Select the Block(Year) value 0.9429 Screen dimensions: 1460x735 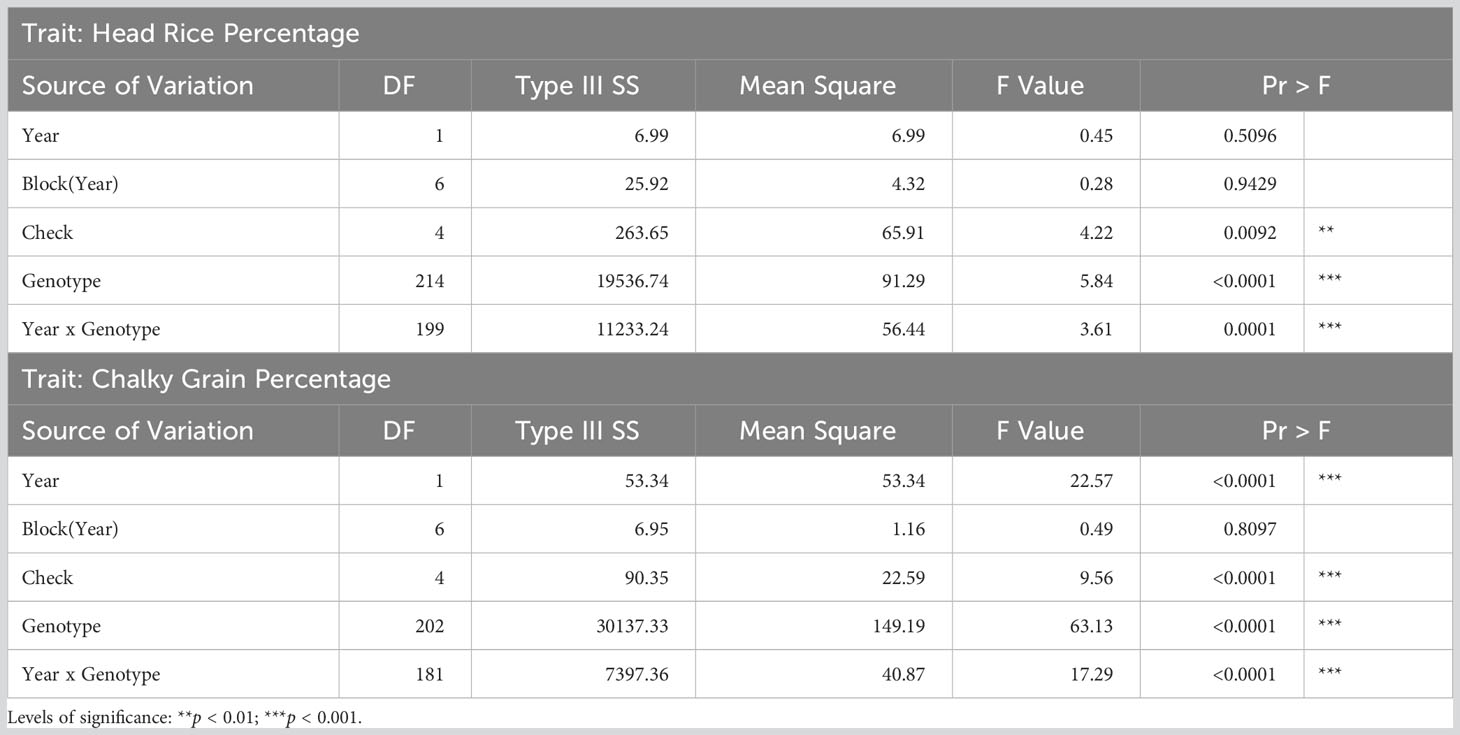point(1249,184)
